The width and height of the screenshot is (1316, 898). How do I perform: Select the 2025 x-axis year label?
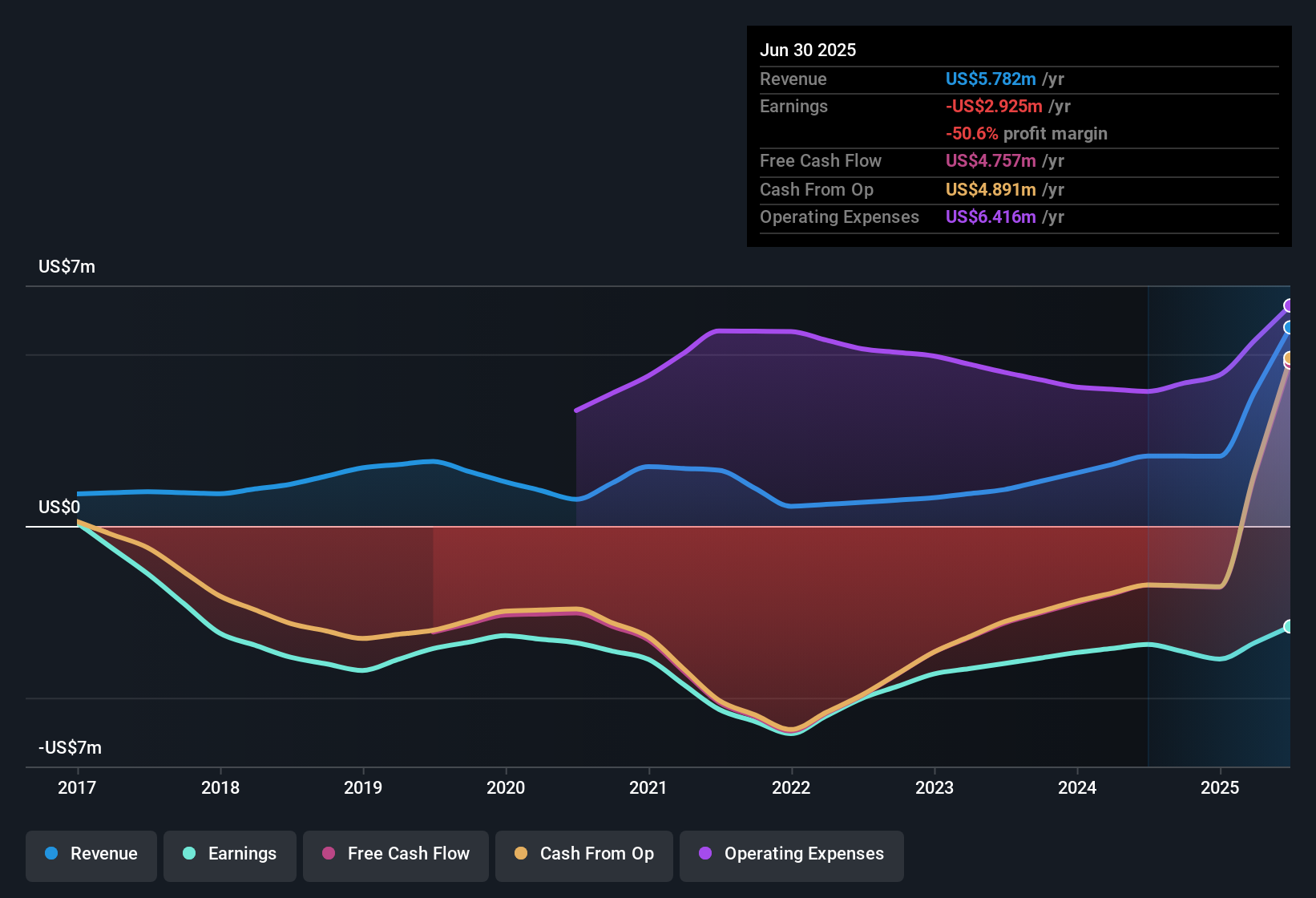click(x=1220, y=788)
